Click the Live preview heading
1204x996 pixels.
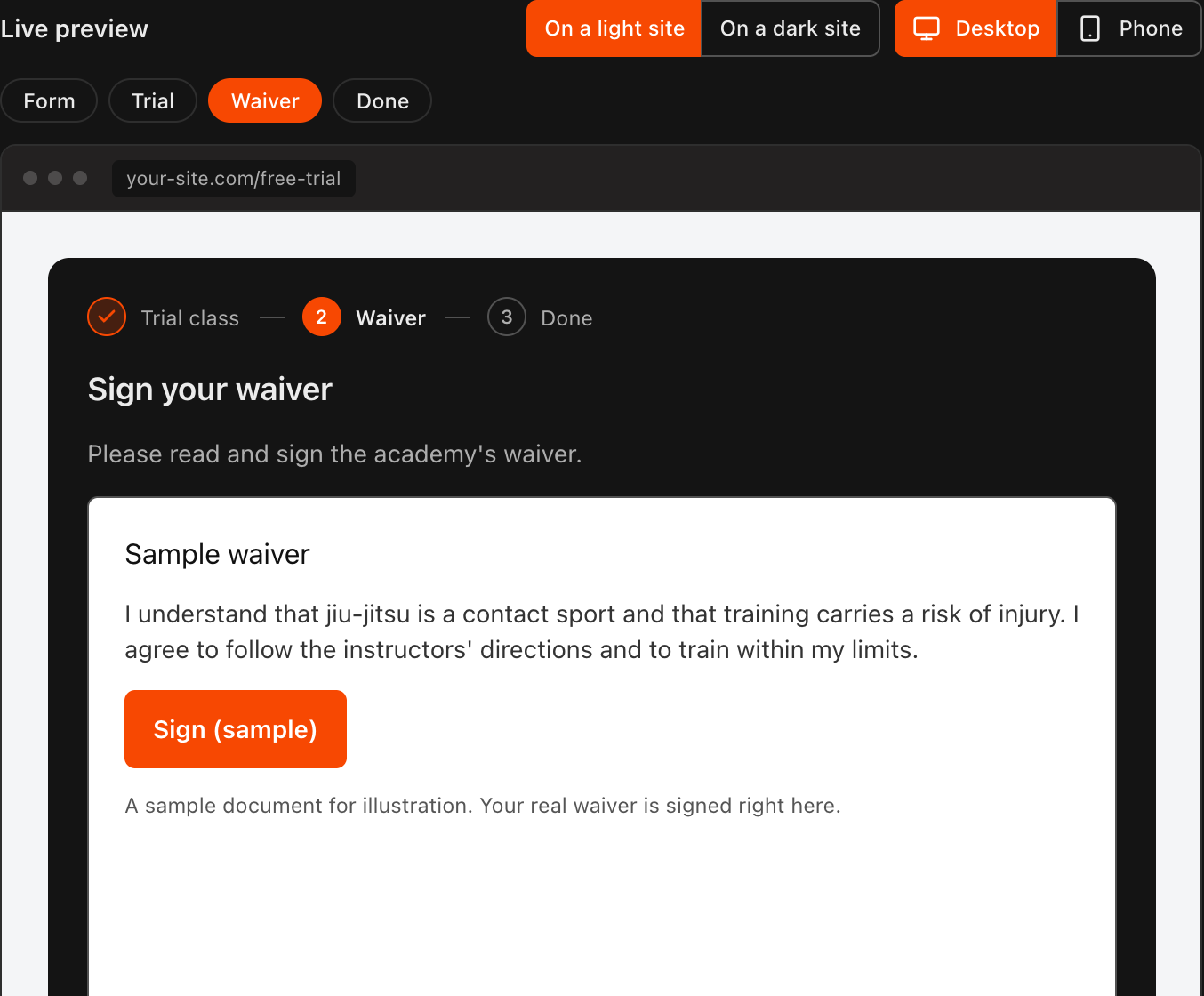(x=74, y=28)
